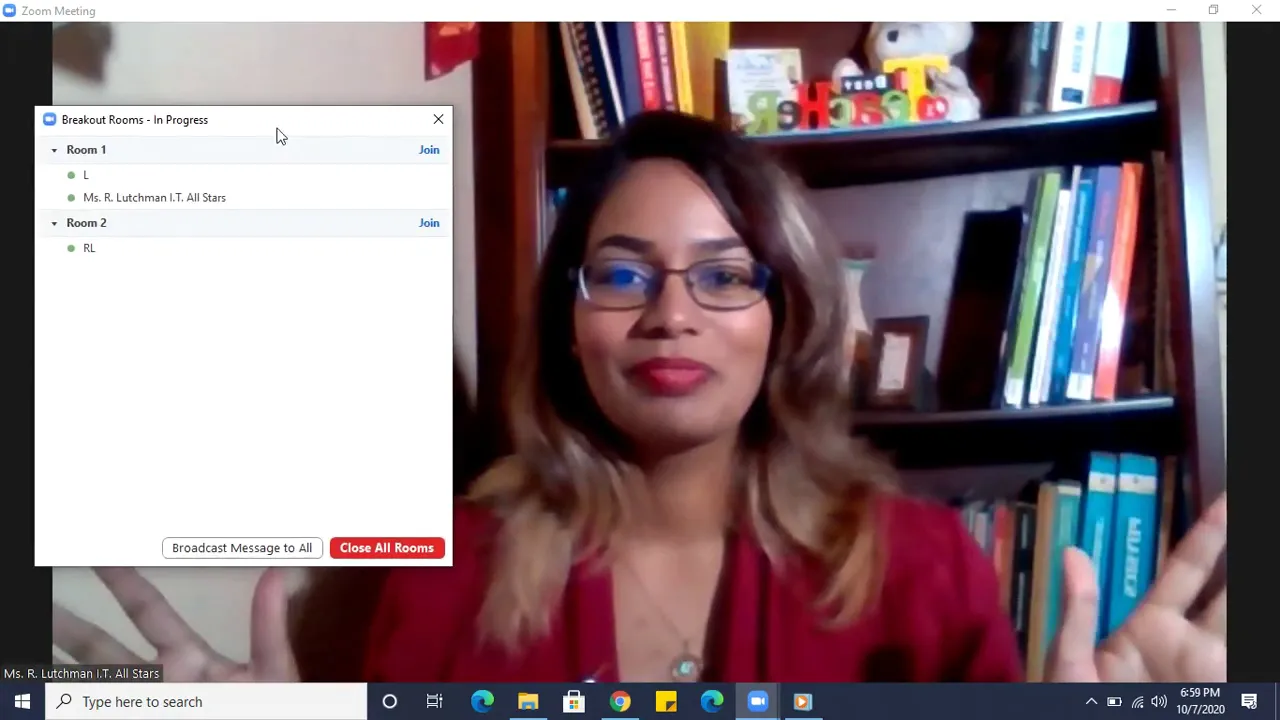1280x720 pixels.
Task: Open the volume speaker tray icon
Action: 1159,702
